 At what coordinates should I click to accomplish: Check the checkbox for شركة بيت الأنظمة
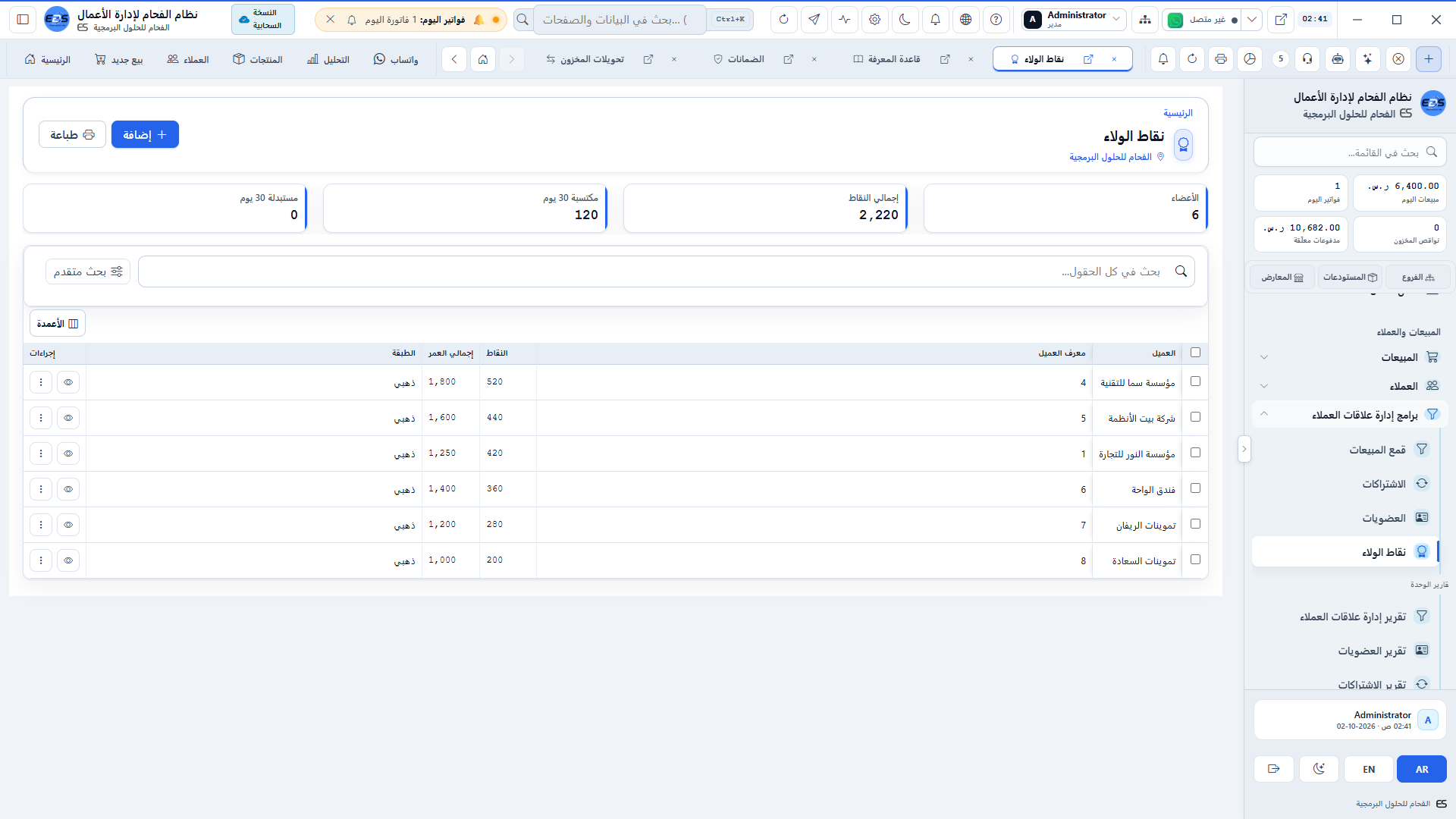tap(1195, 417)
